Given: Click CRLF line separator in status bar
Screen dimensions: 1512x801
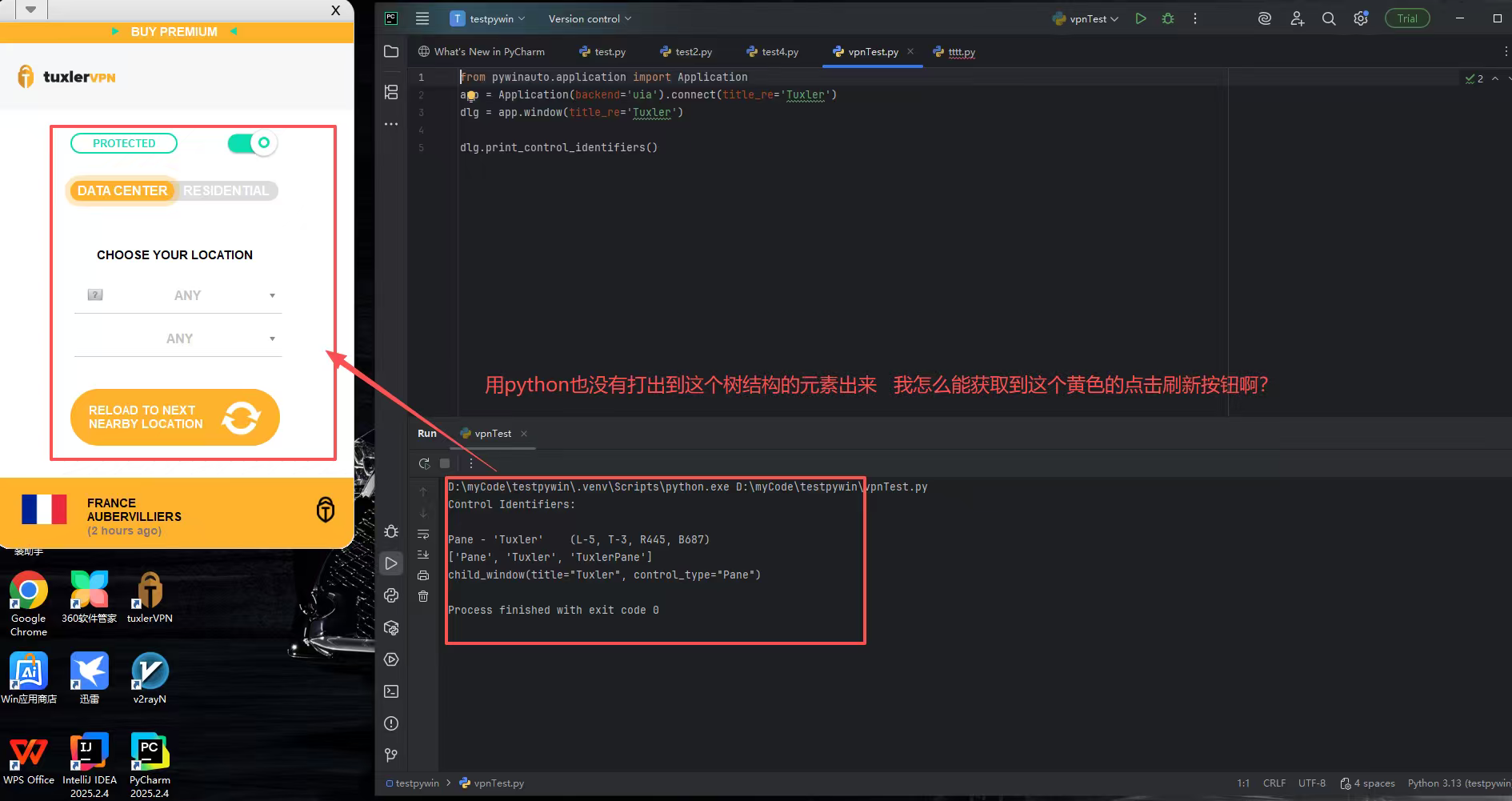Looking at the screenshot, I should coord(1274,783).
